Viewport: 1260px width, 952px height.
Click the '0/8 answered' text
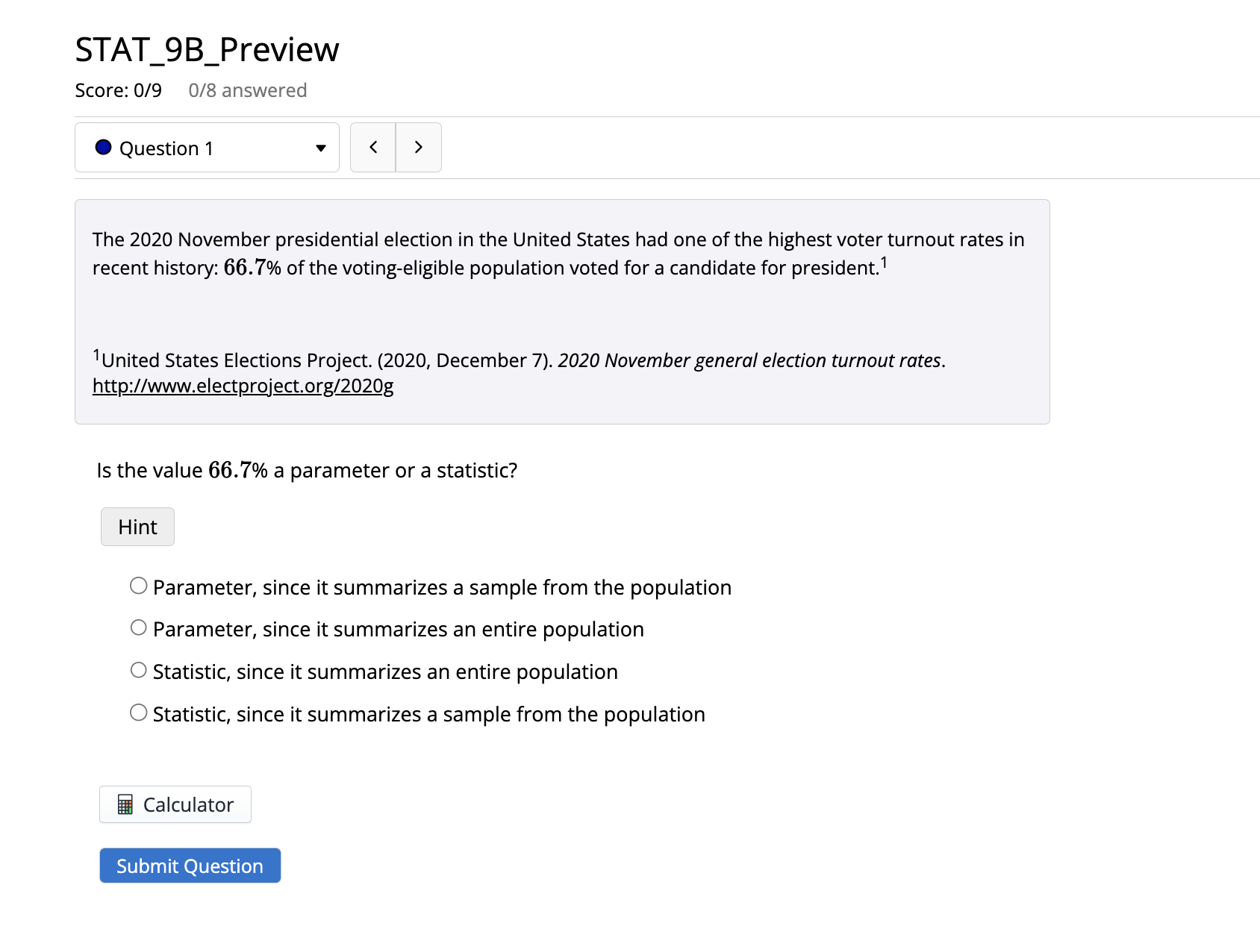pos(248,90)
